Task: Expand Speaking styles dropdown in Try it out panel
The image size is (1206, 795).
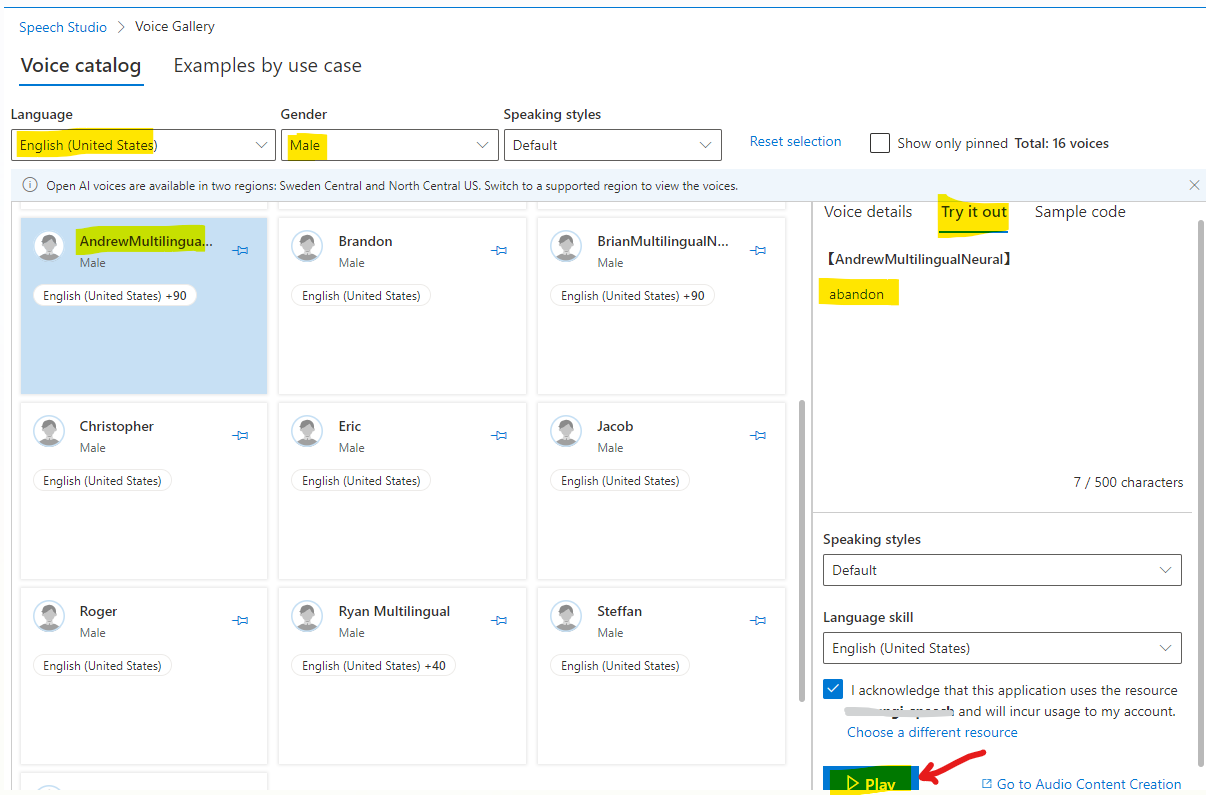Action: (x=1002, y=570)
